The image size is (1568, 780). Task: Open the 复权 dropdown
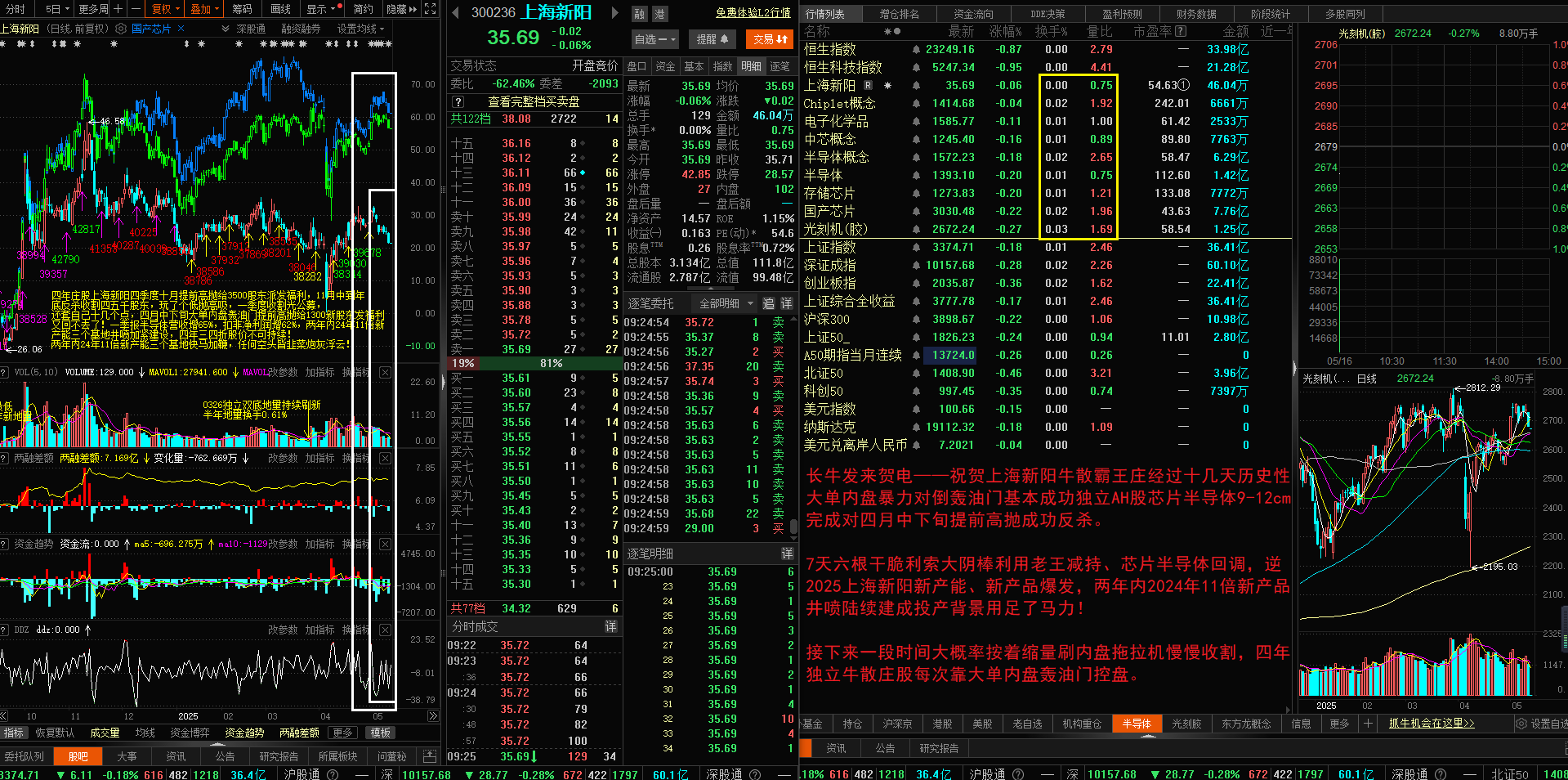[x=166, y=9]
